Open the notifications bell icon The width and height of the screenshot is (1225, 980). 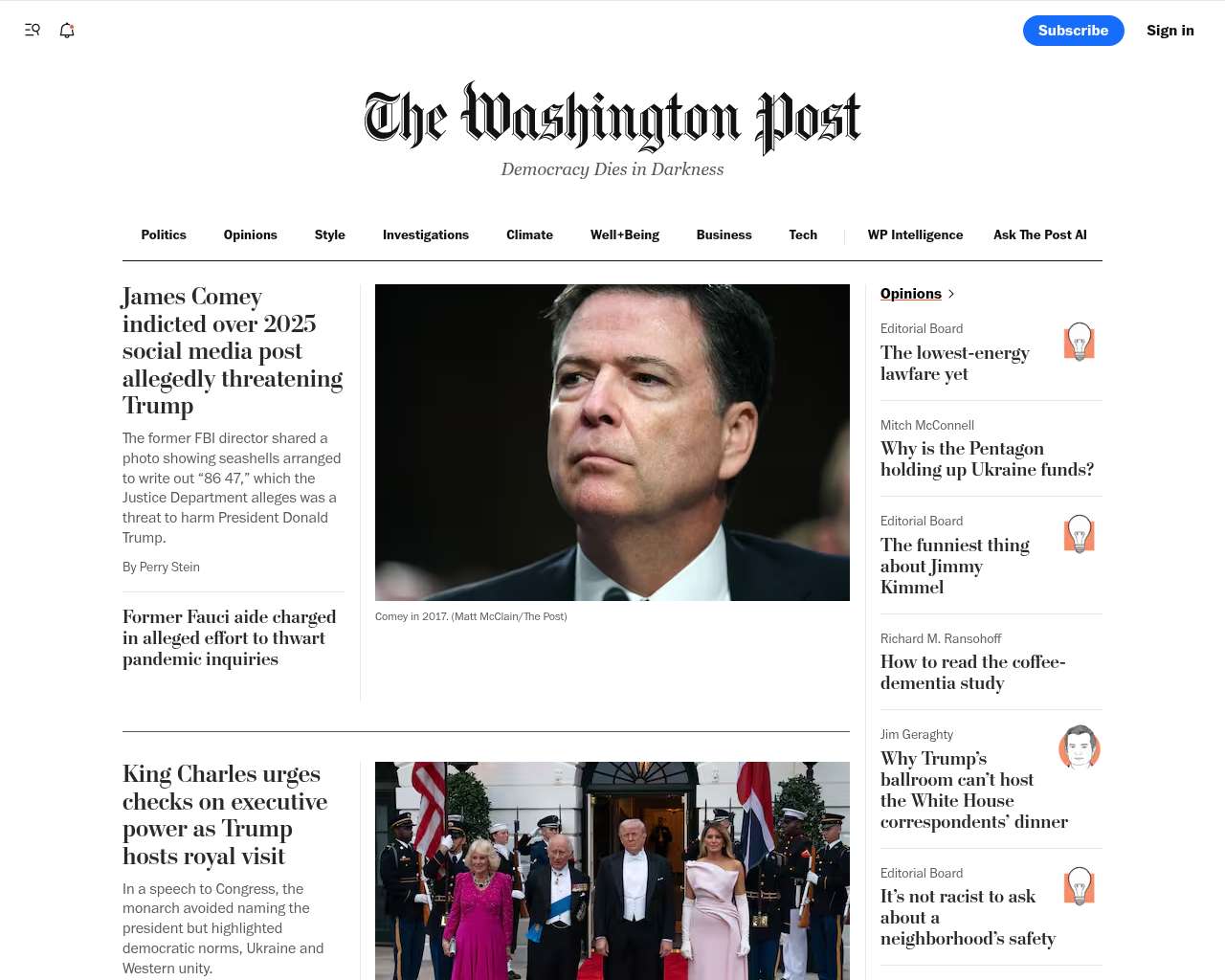pyautogui.click(x=67, y=30)
